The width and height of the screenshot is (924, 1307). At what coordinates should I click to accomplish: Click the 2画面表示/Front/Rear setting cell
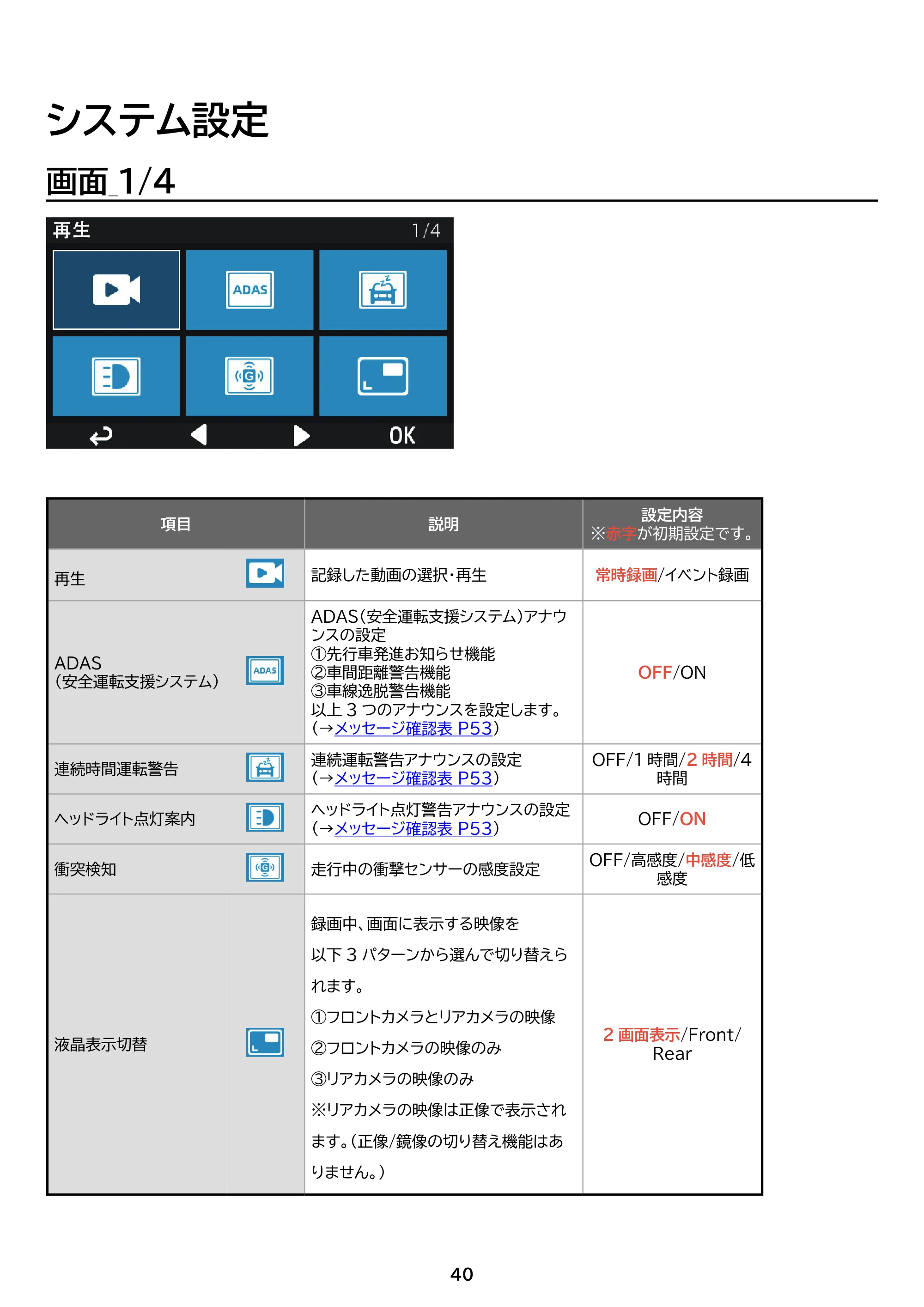[672, 1044]
